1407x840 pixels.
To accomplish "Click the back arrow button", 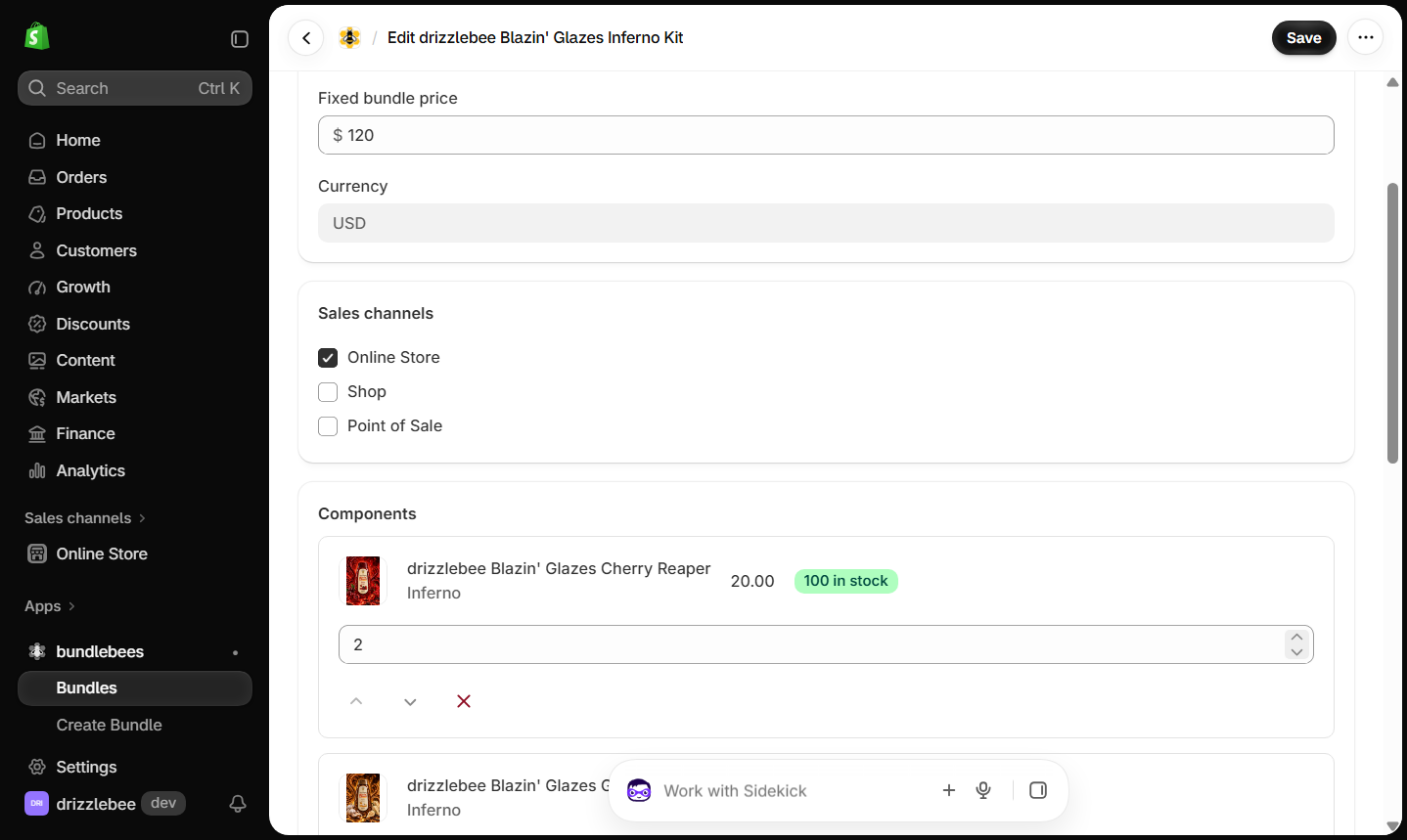I will point(306,38).
